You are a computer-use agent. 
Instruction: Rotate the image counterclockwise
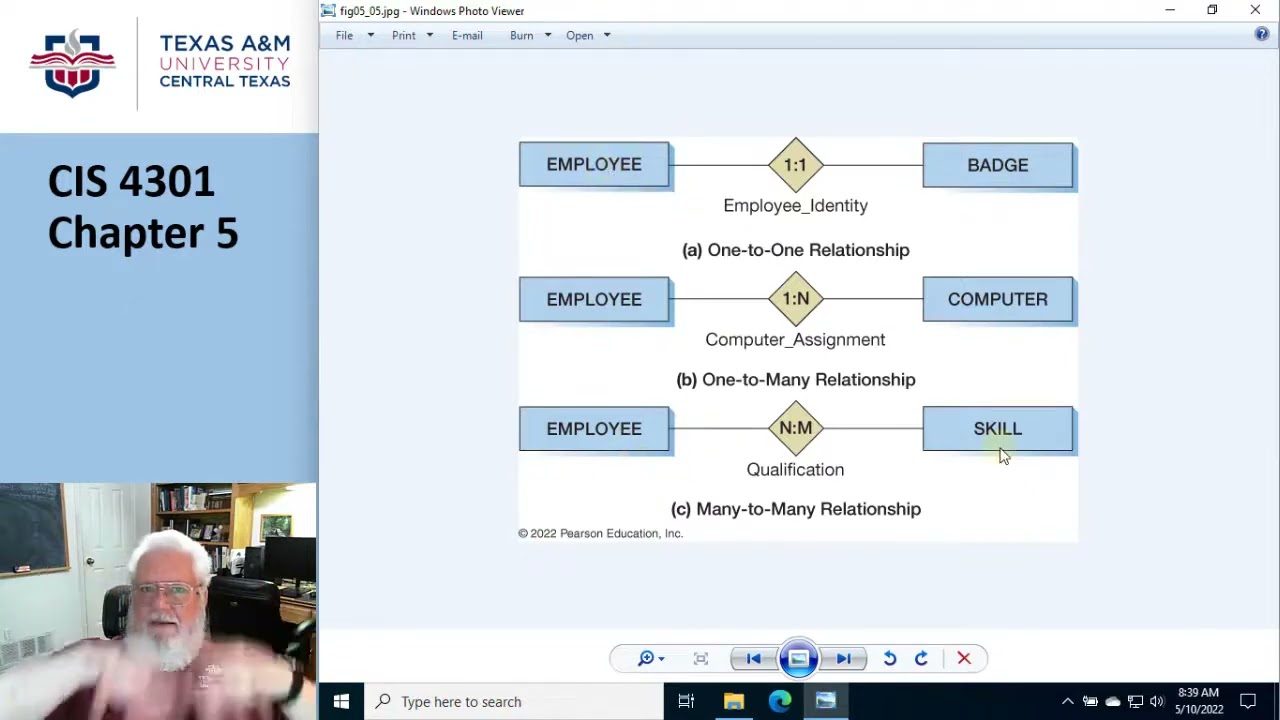[889, 658]
